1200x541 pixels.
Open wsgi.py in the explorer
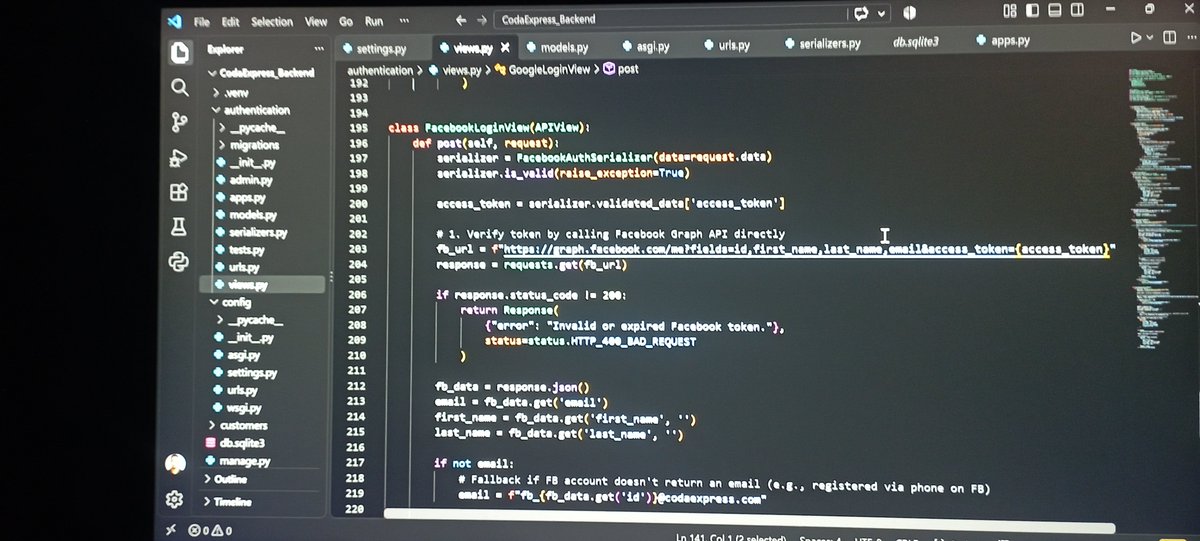tap(244, 408)
